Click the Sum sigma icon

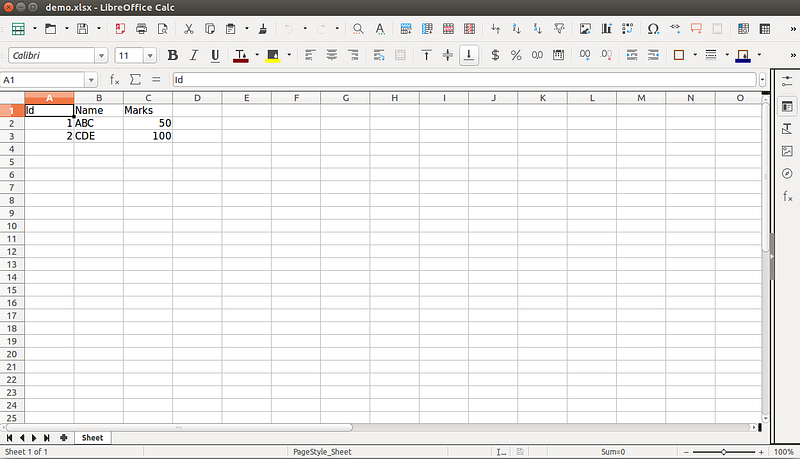tap(135, 80)
